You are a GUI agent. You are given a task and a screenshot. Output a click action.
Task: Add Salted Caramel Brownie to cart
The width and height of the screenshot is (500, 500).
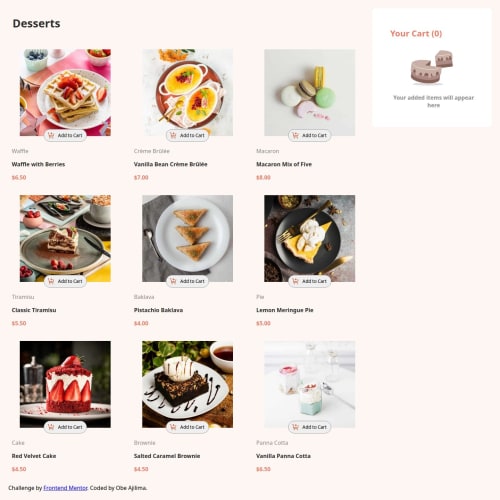click(x=188, y=427)
